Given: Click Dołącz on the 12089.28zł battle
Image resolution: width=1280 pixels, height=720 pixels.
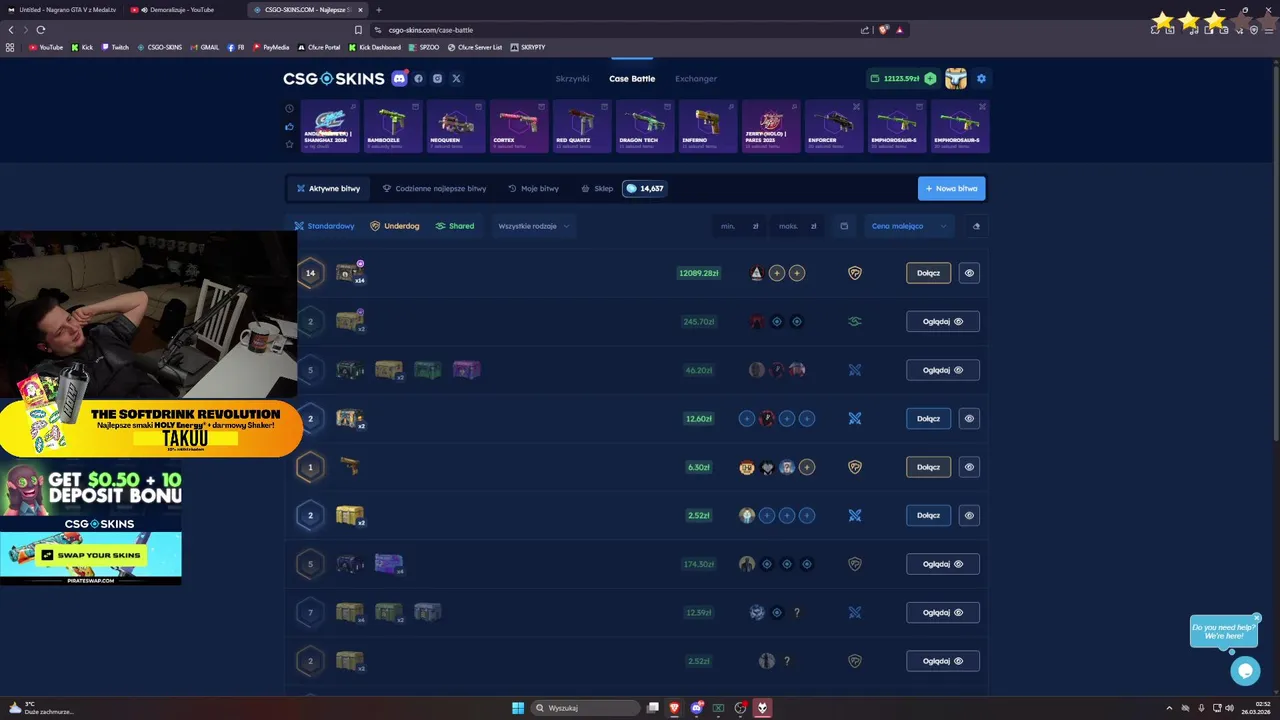Looking at the screenshot, I should (x=928, y=273).
